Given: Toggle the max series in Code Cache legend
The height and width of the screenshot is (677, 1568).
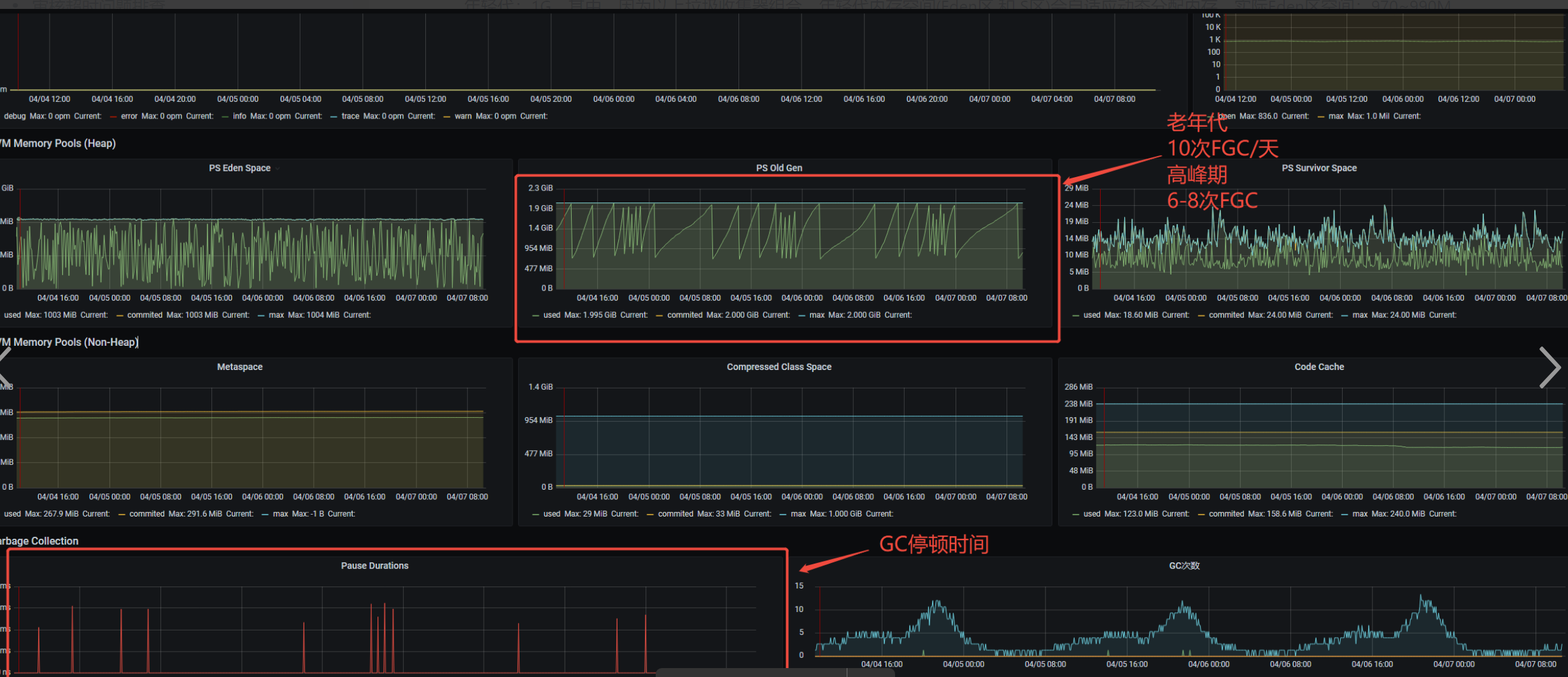Looking at the screenshot, I should 1359,513.
